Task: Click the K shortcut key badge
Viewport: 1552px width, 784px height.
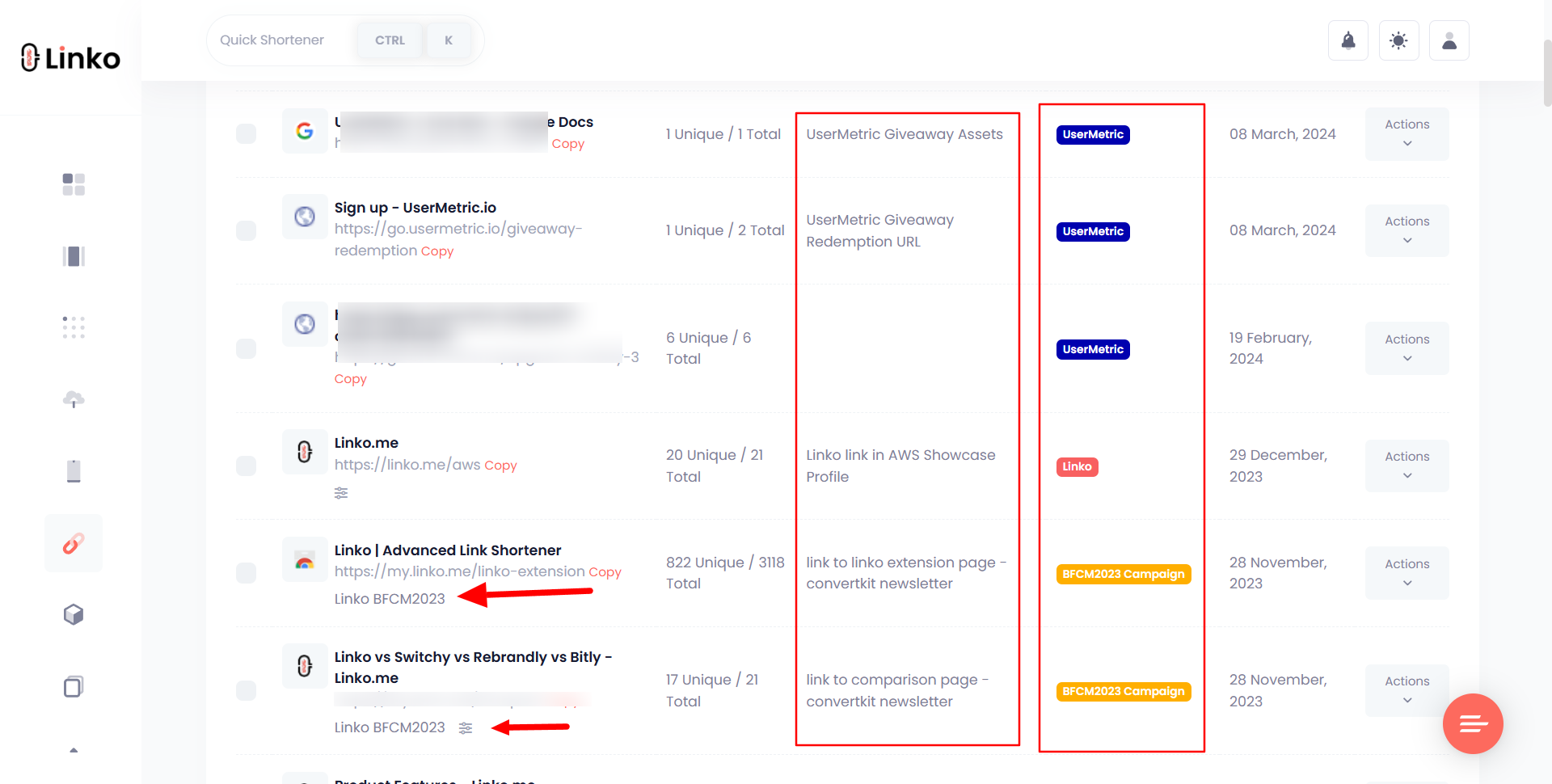Action: click(x=449, y=40)
